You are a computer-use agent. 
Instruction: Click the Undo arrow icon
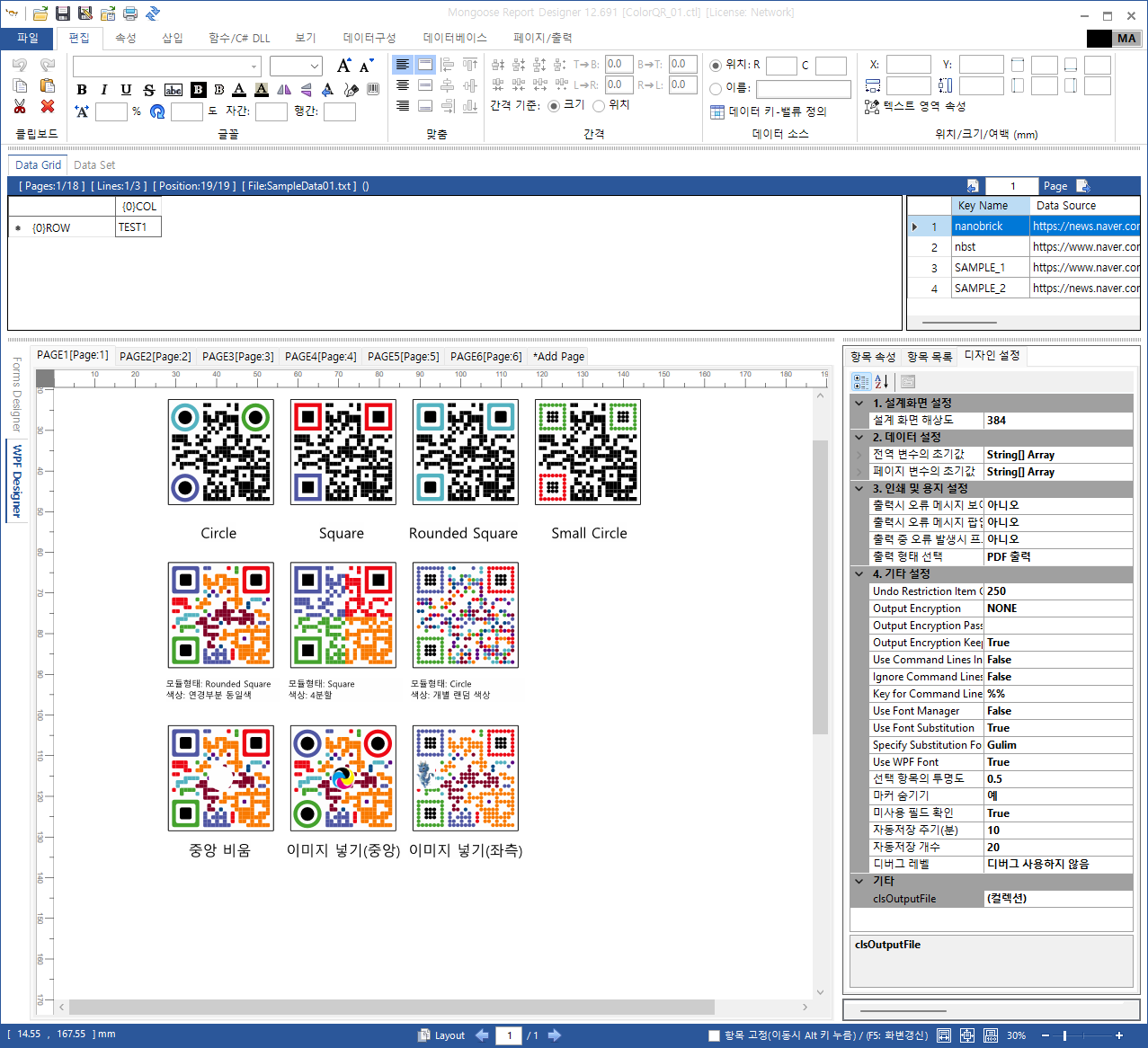pyautogui.click(x=20, y=66)
